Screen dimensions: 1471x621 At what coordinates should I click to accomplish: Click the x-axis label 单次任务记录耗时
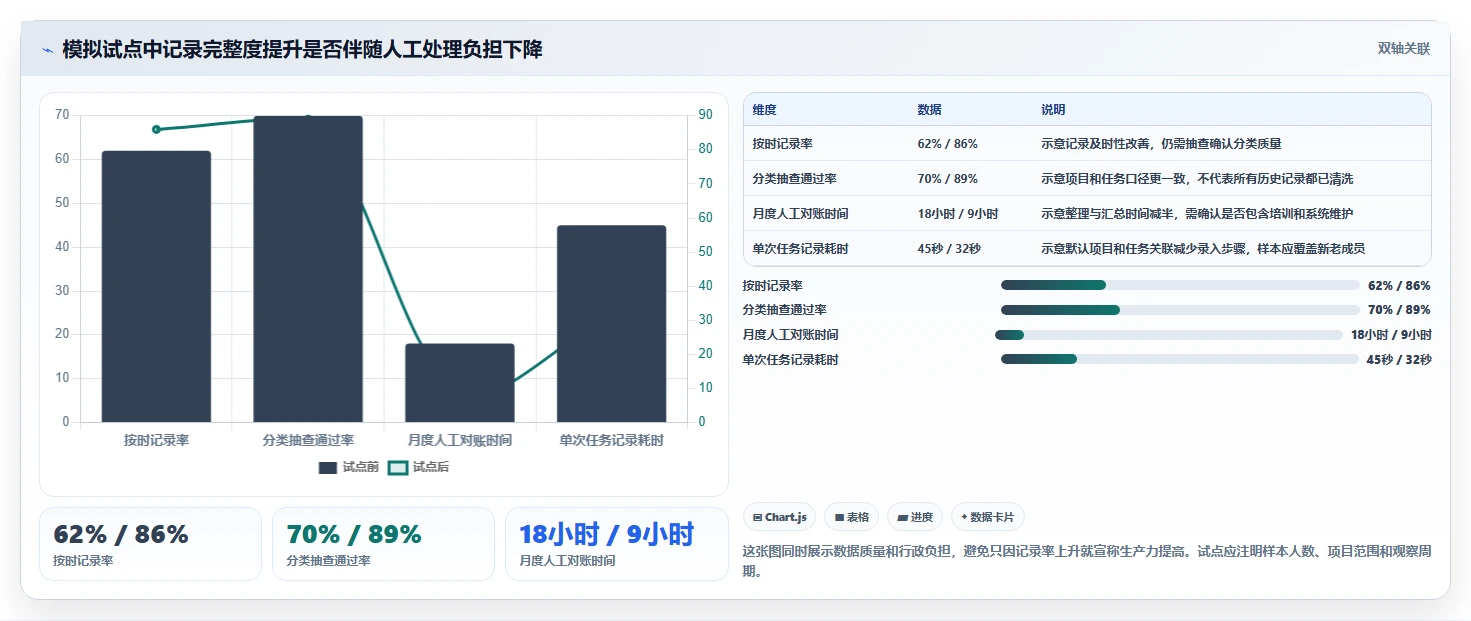coord(611,440)
